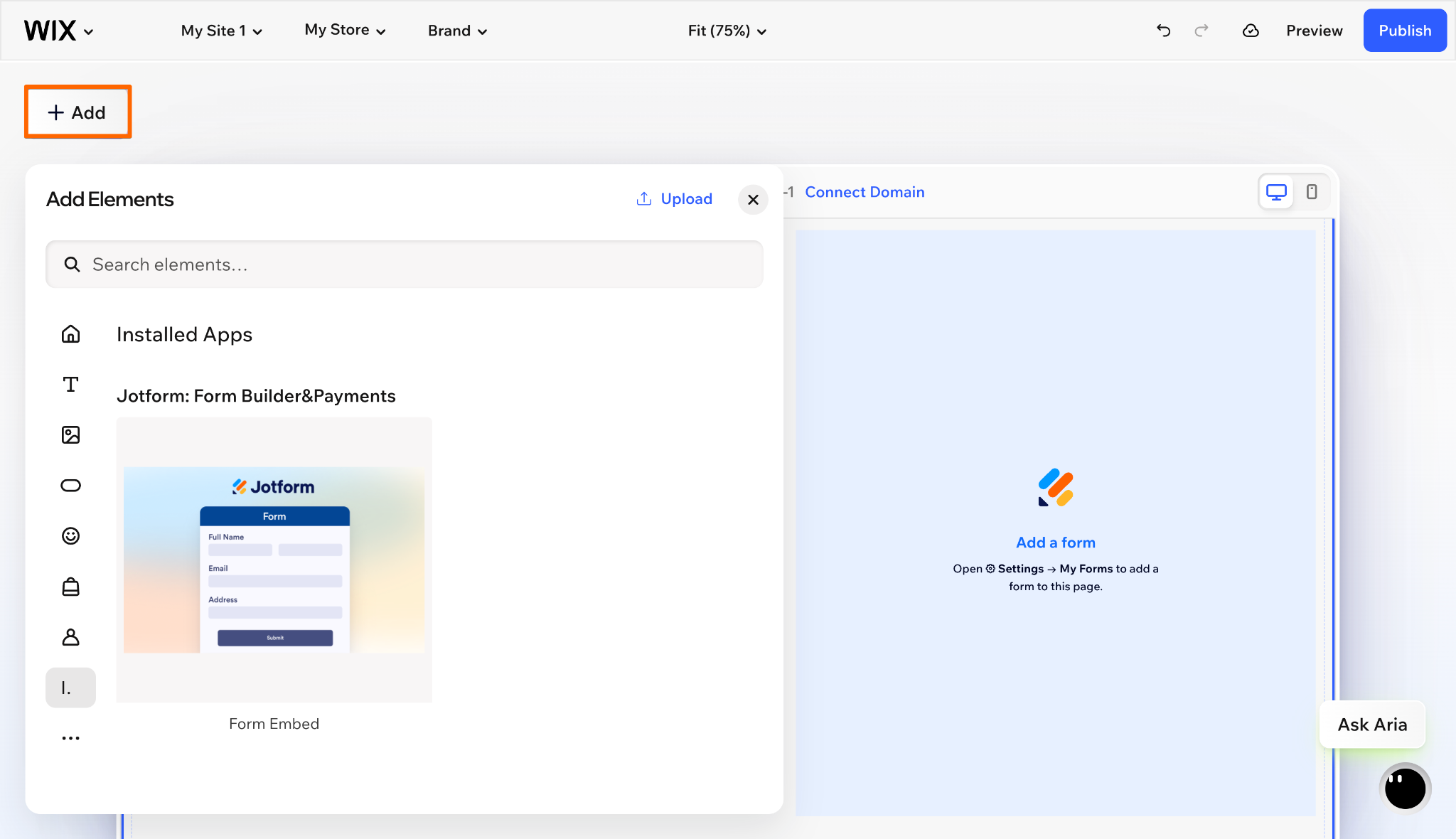Image resolution: width=1456 pixels, height=839 pixels.
Task: Click the undo arrow icon
Action: tap(1163, 31)
